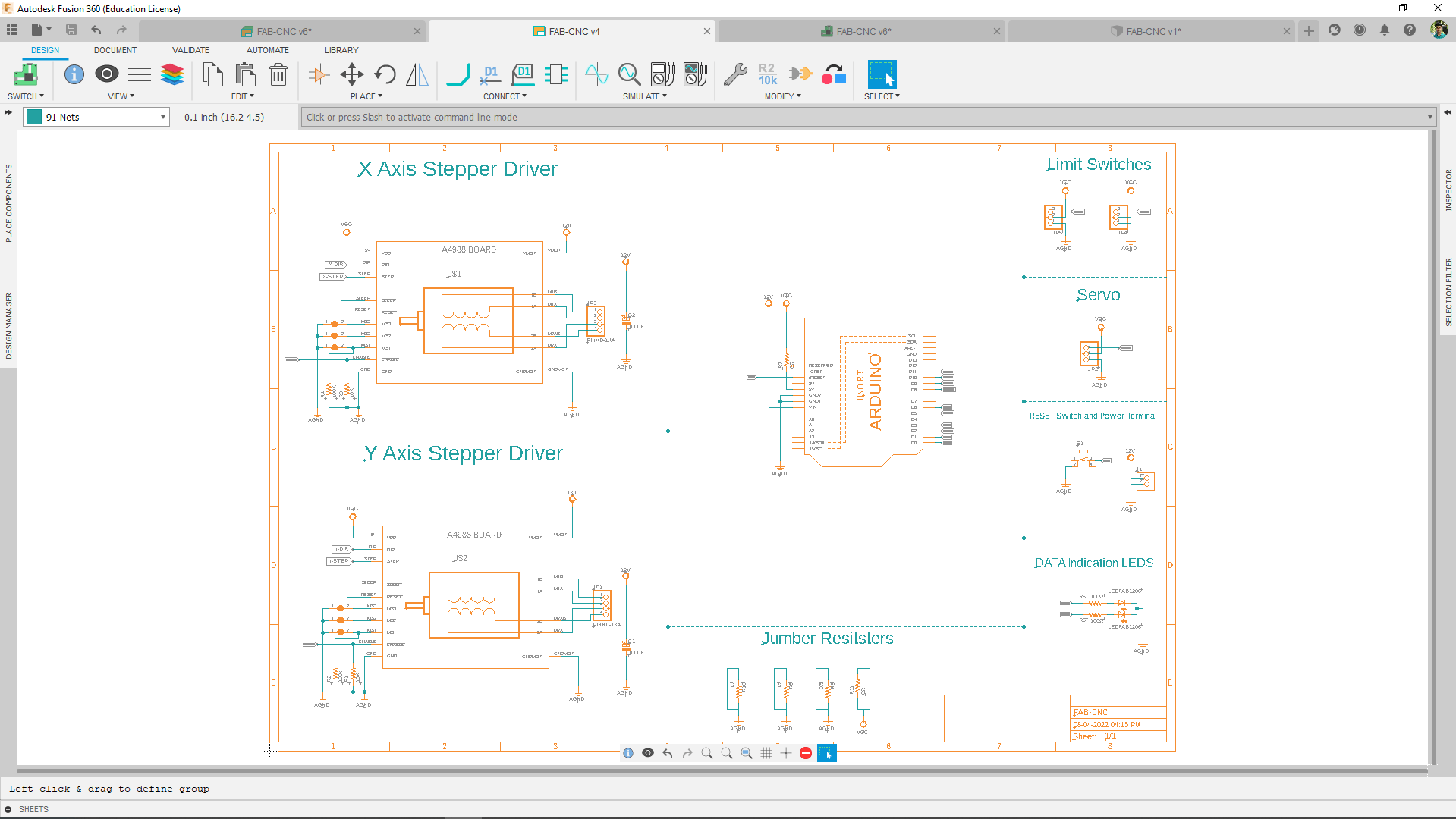
Task: Click the Switch to PCB icon
Action: (26, 74)
